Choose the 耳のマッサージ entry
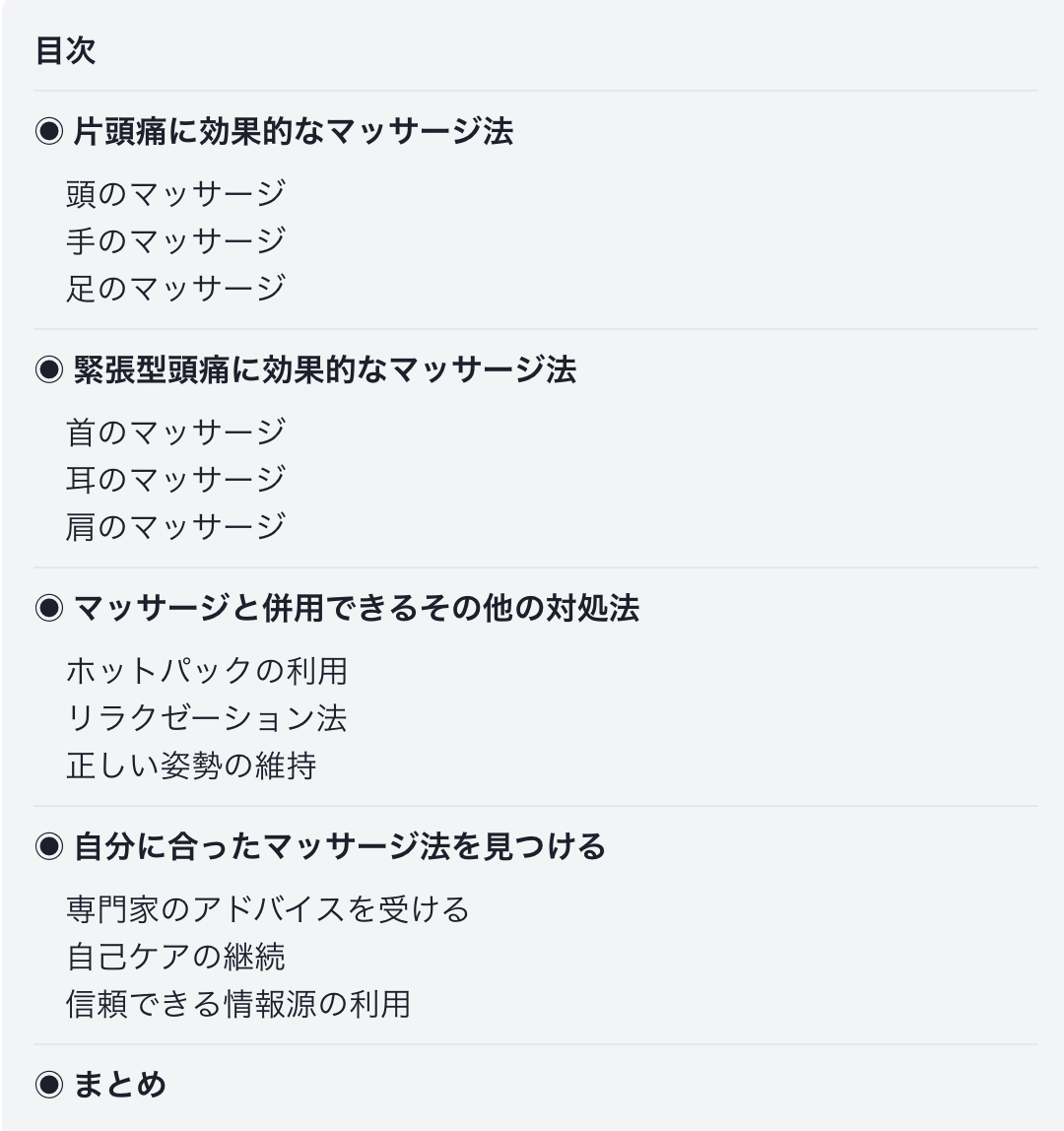 [x=176, y=479]
